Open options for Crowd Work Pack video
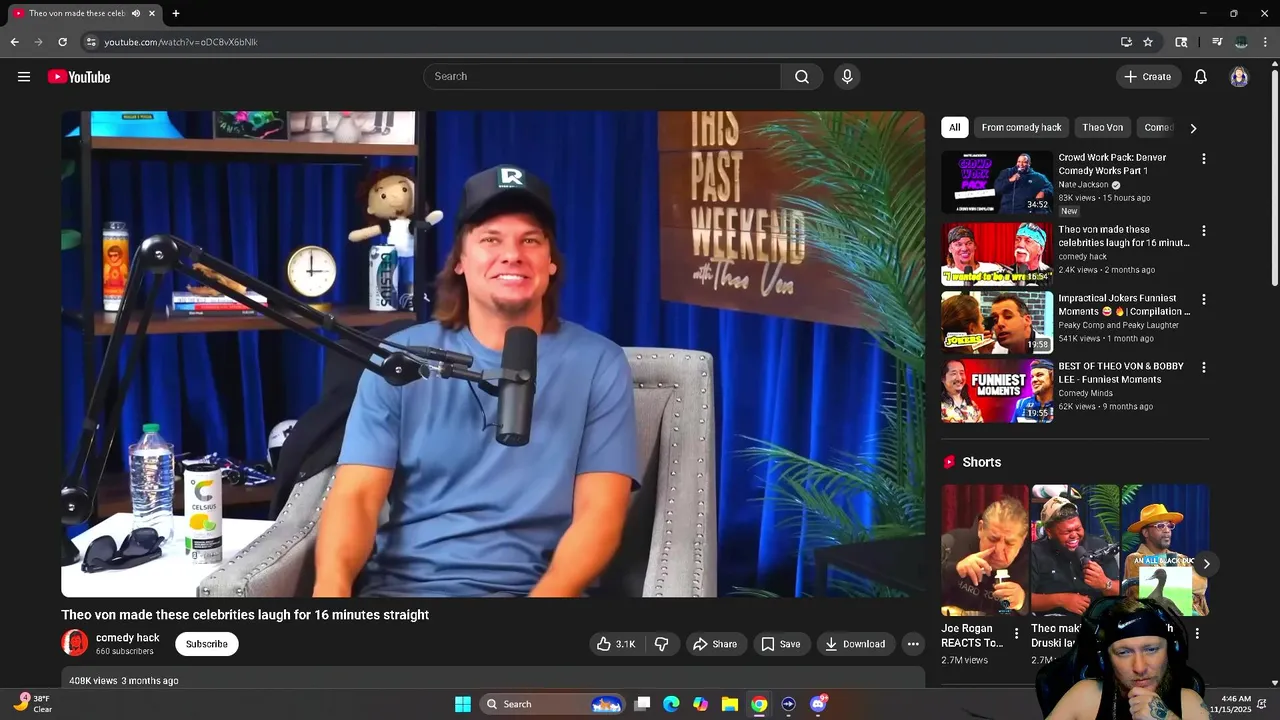Image resolution: width=1280 pixels, height=720 pixels. (1204, 159)
